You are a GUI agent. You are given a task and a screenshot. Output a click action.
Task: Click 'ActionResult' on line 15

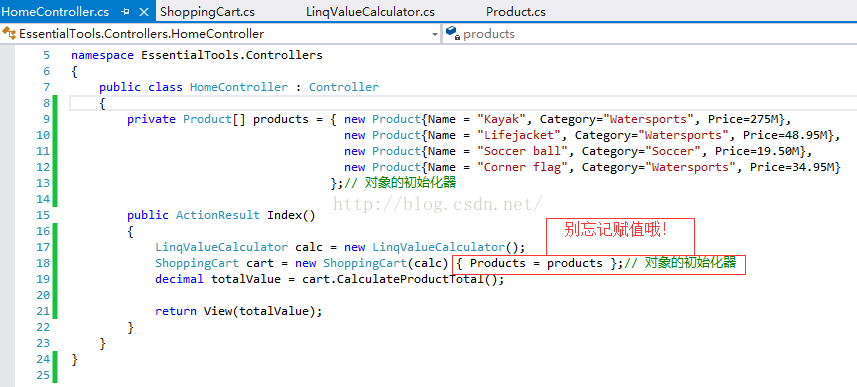(218, 215)
